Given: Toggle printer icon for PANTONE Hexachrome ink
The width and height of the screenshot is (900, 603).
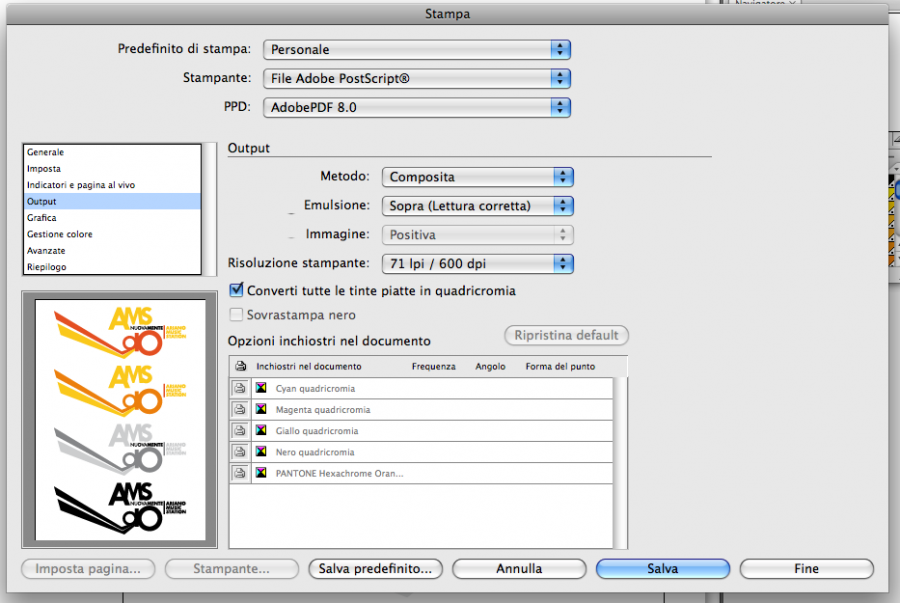Looking at the screenshot, I should [x=240, y=473].
